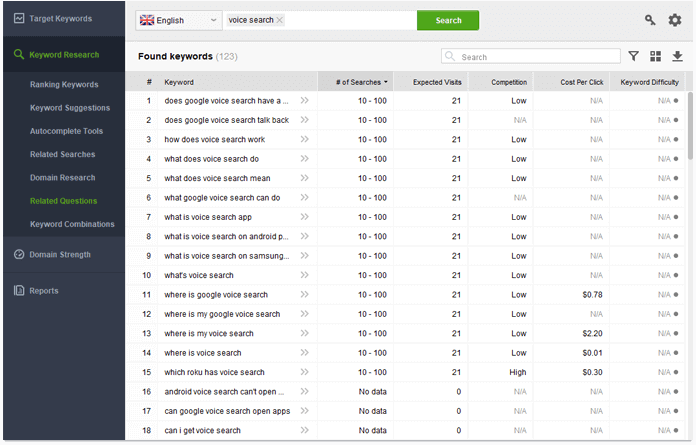Screen dimensions: 696x445
Task: Click the Domain Strength gauge icon
Action: (x=19, y=254)
